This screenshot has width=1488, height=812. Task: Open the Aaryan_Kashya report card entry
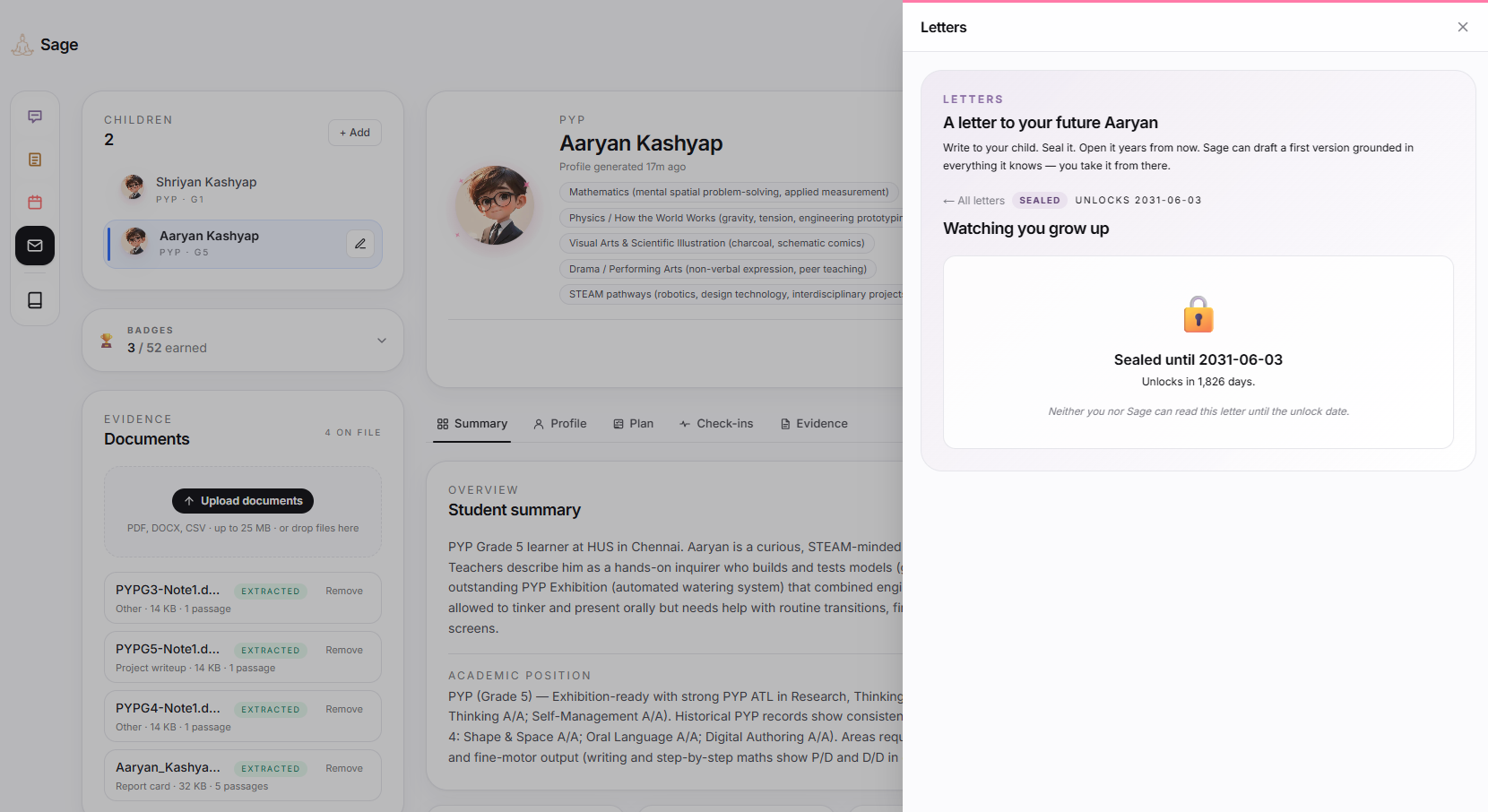(243, 775)
